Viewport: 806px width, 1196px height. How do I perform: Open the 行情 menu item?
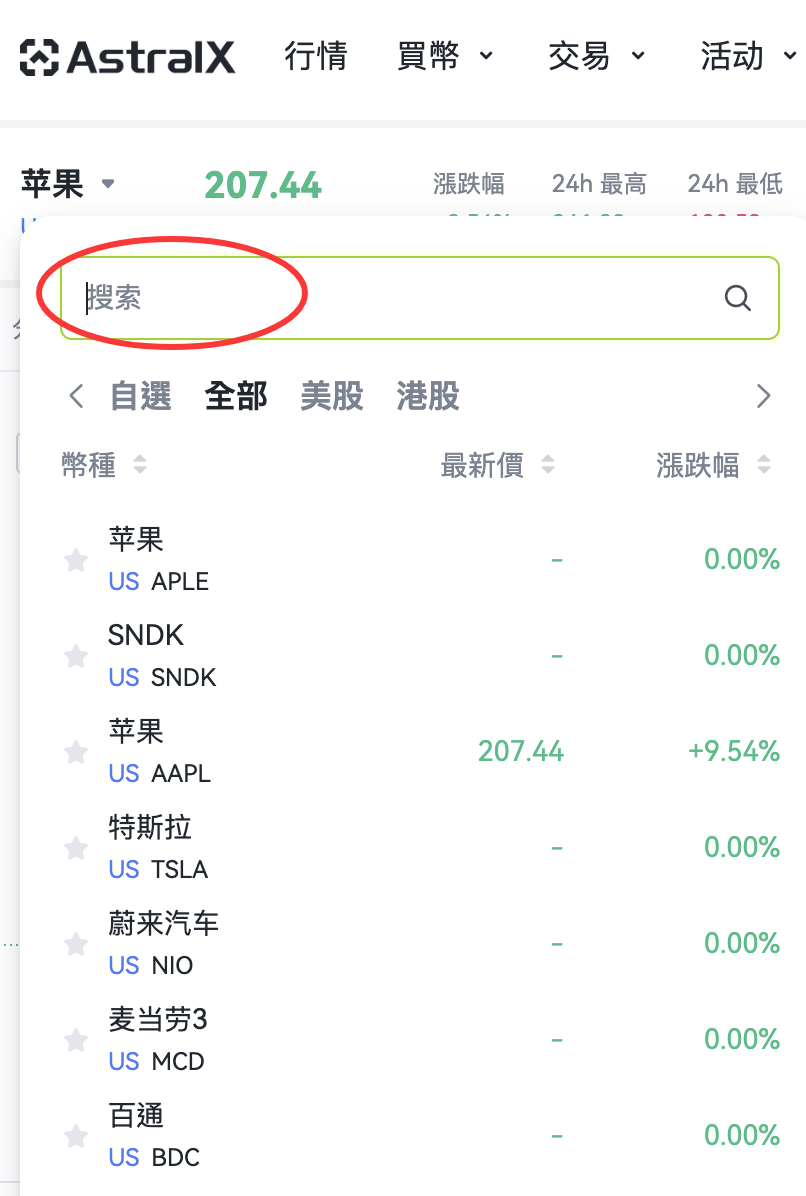316,56
